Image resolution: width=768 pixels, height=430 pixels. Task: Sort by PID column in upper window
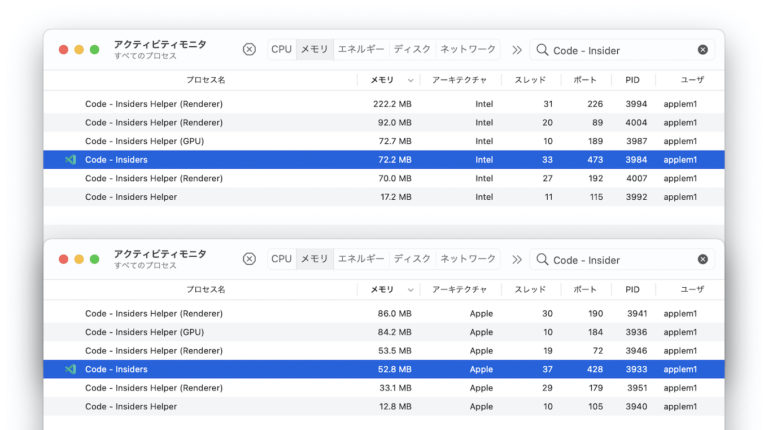[x=632, y=79]
